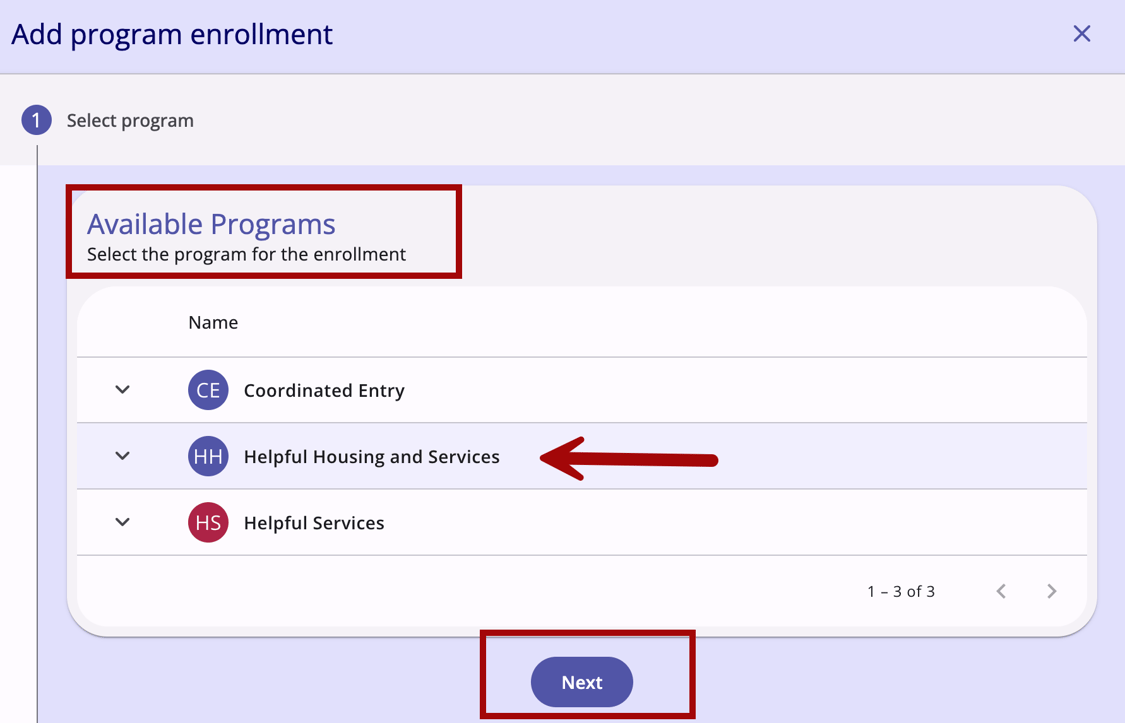Expand the Helpful Housing and Services chevron
Screen dimensions: 1125x723
[121, 456]
